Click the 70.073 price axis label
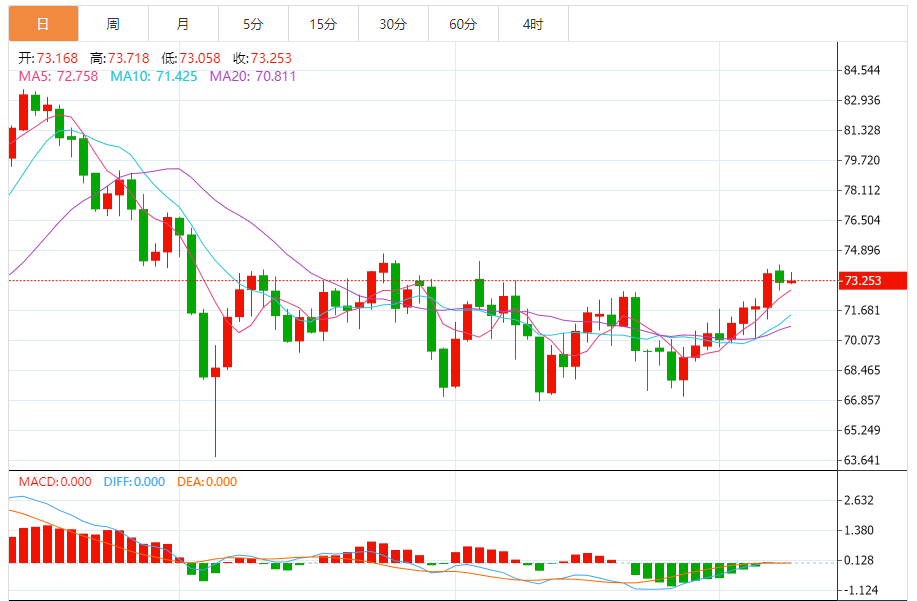917x601 pixels. pos(862,340)
